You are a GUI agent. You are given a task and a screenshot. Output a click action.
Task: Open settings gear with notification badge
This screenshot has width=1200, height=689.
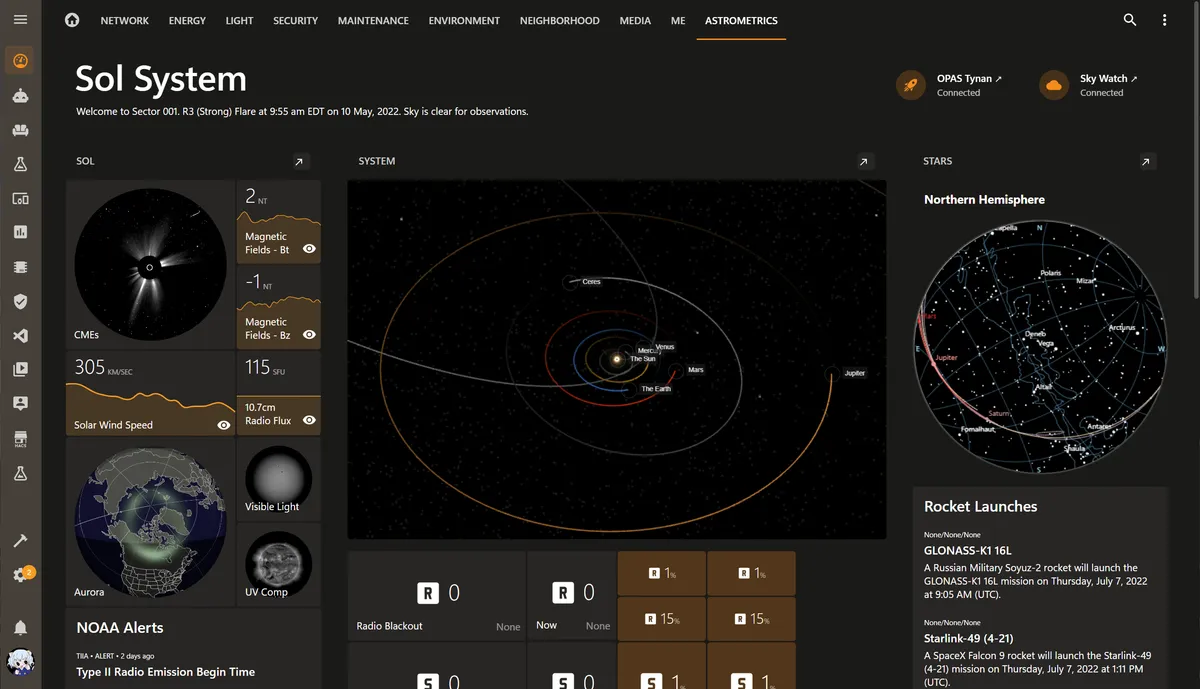20,575
